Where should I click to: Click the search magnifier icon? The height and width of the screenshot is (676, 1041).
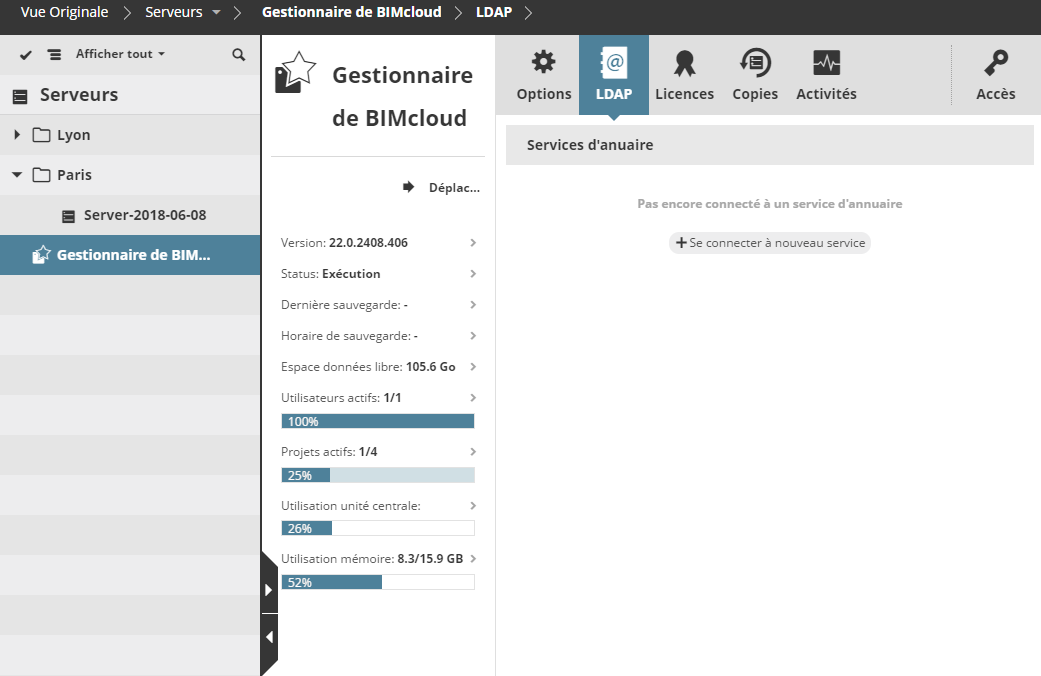[239, 54]
